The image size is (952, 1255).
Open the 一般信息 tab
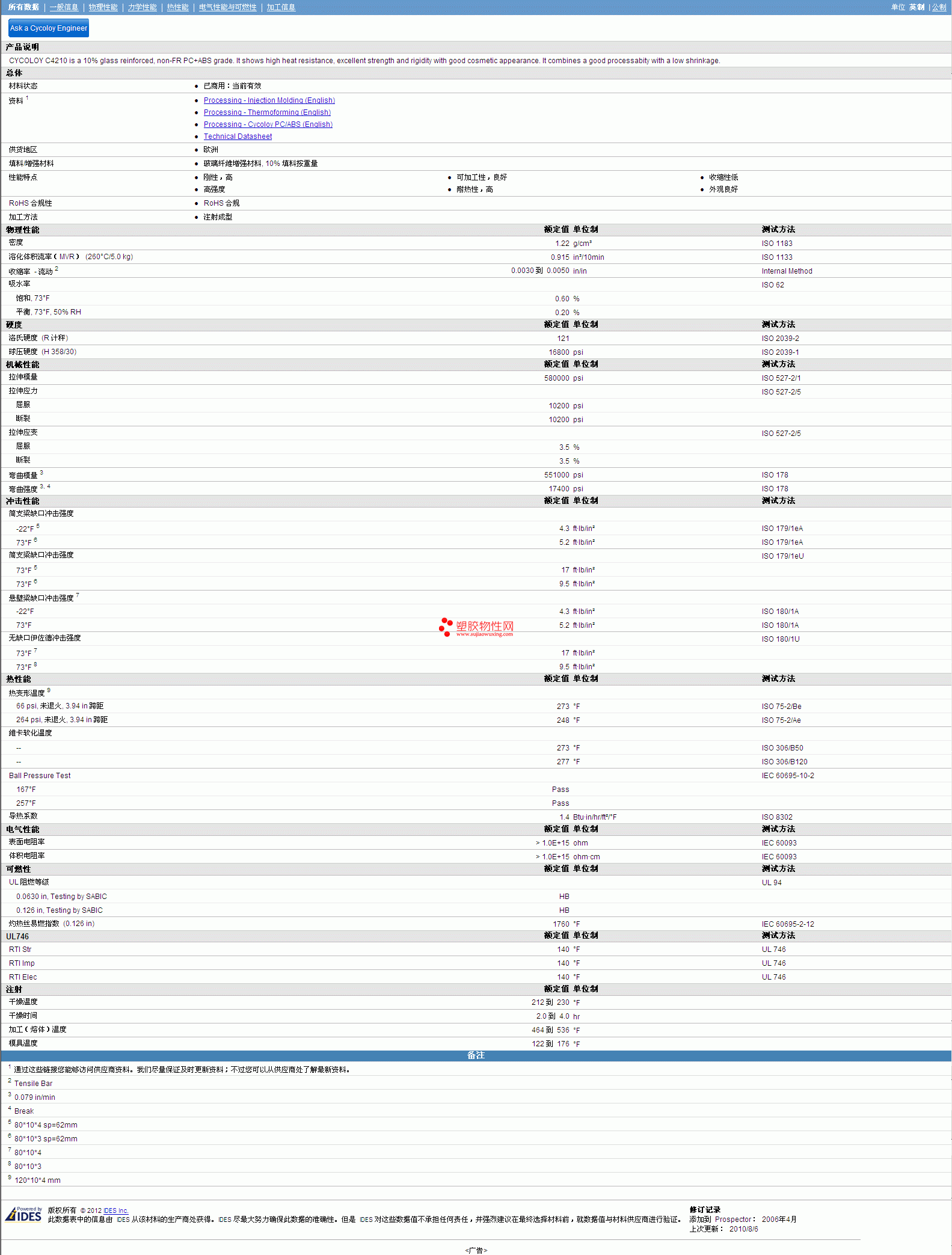coord(64,7)
